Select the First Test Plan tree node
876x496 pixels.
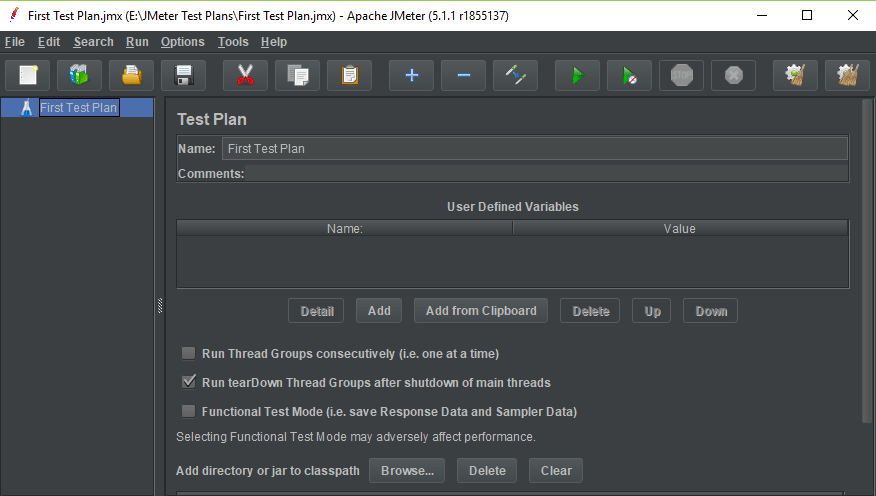coord(79,107)
